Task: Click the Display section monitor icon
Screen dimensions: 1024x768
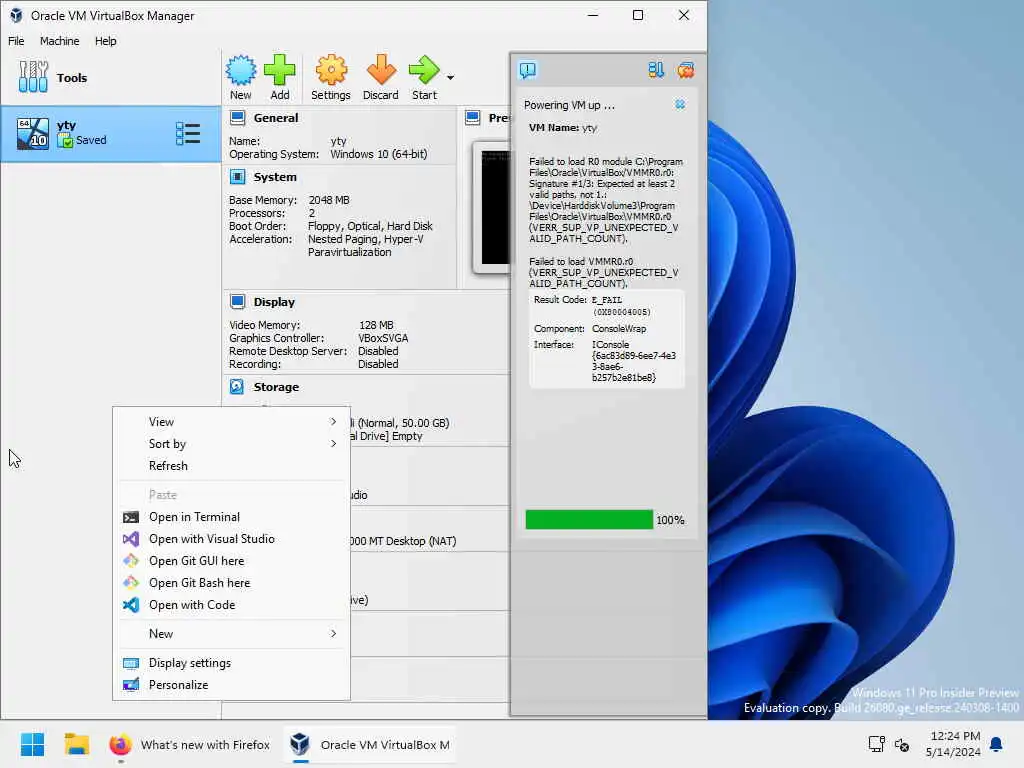Action: pos(238,302)
